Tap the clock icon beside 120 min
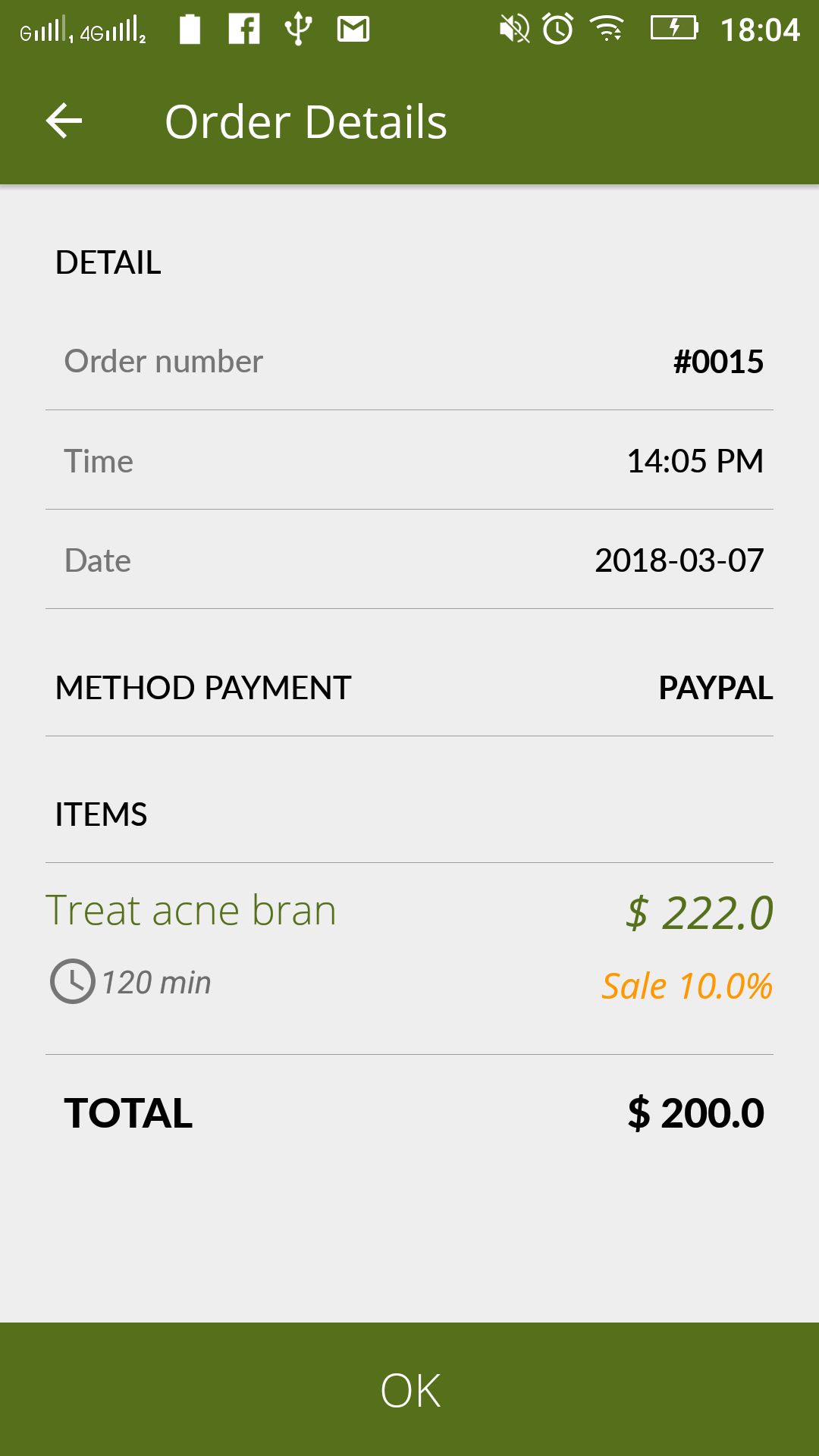The width and height of the screenshot is (819, 1456). coord(72,981)
